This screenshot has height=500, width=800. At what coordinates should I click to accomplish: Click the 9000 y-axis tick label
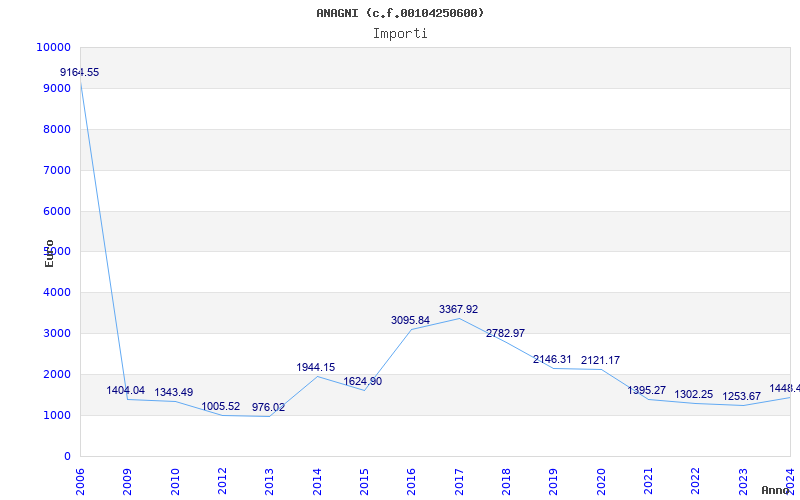tap(57, 88)
